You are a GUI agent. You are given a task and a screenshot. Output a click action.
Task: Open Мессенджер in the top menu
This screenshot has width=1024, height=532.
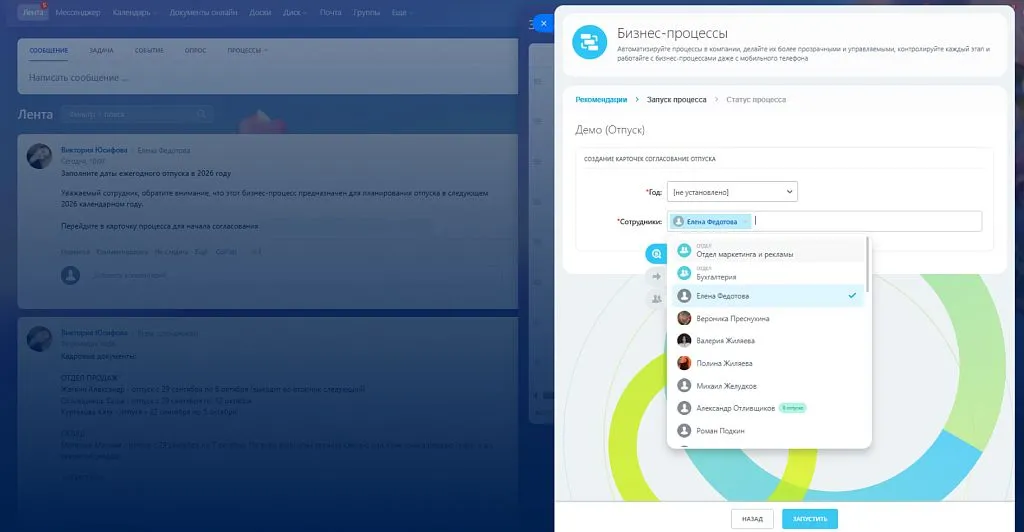[x=78, y=12]
